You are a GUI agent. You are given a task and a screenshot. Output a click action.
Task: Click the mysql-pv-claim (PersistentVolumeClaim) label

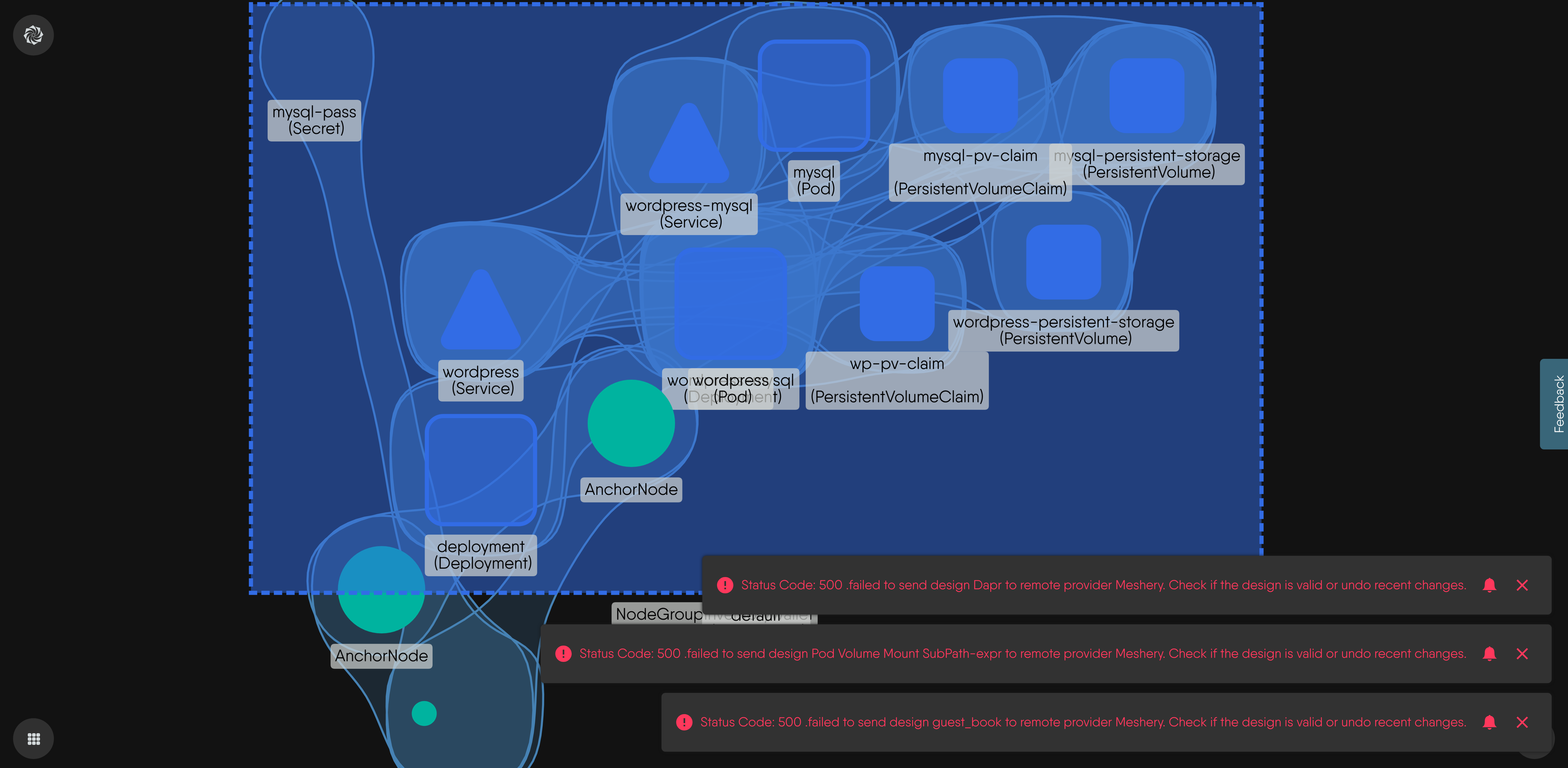tap(980, 173)
